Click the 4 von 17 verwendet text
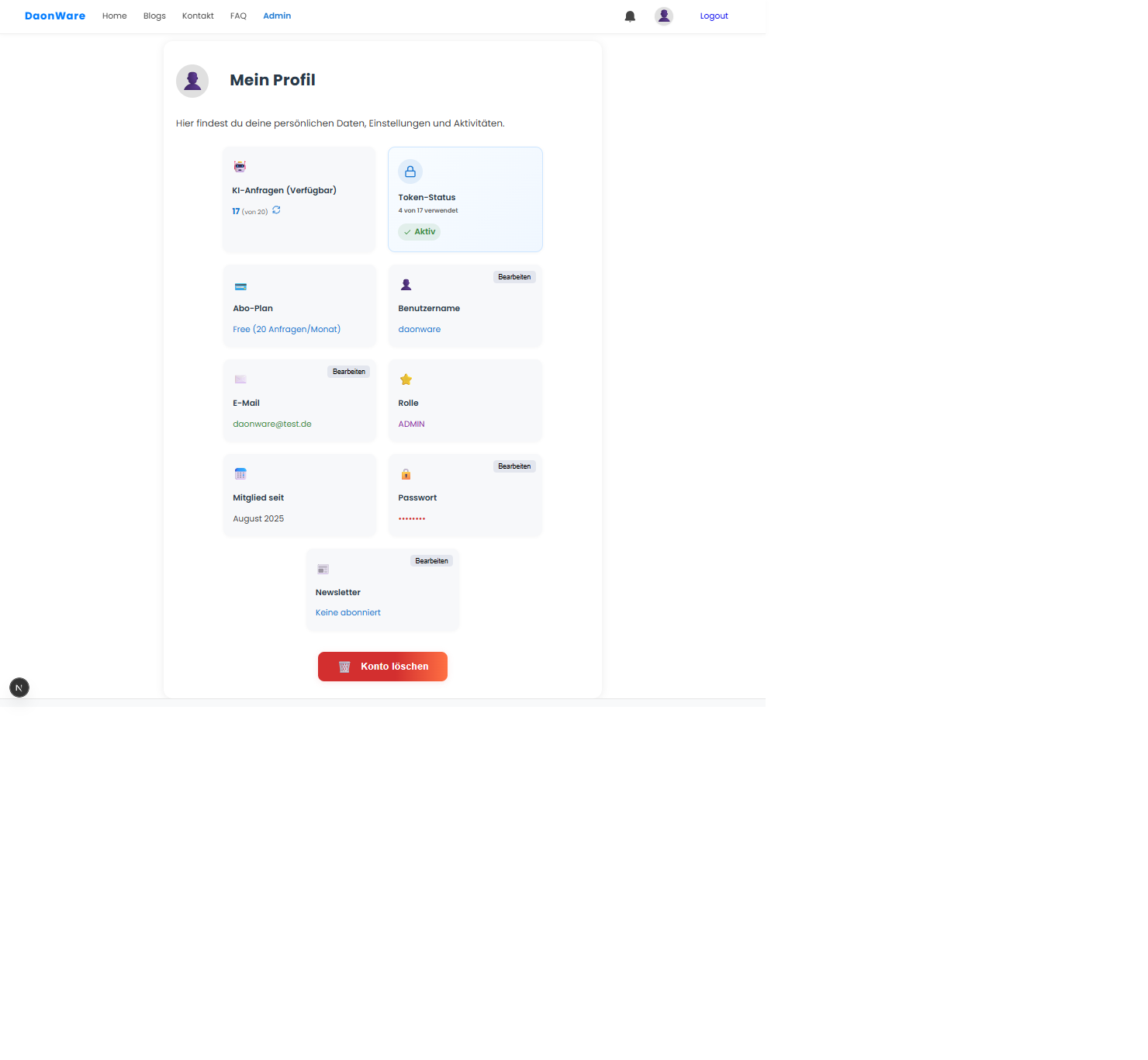This screenshot has width=1148, height=1060. (x=428, y=210)
